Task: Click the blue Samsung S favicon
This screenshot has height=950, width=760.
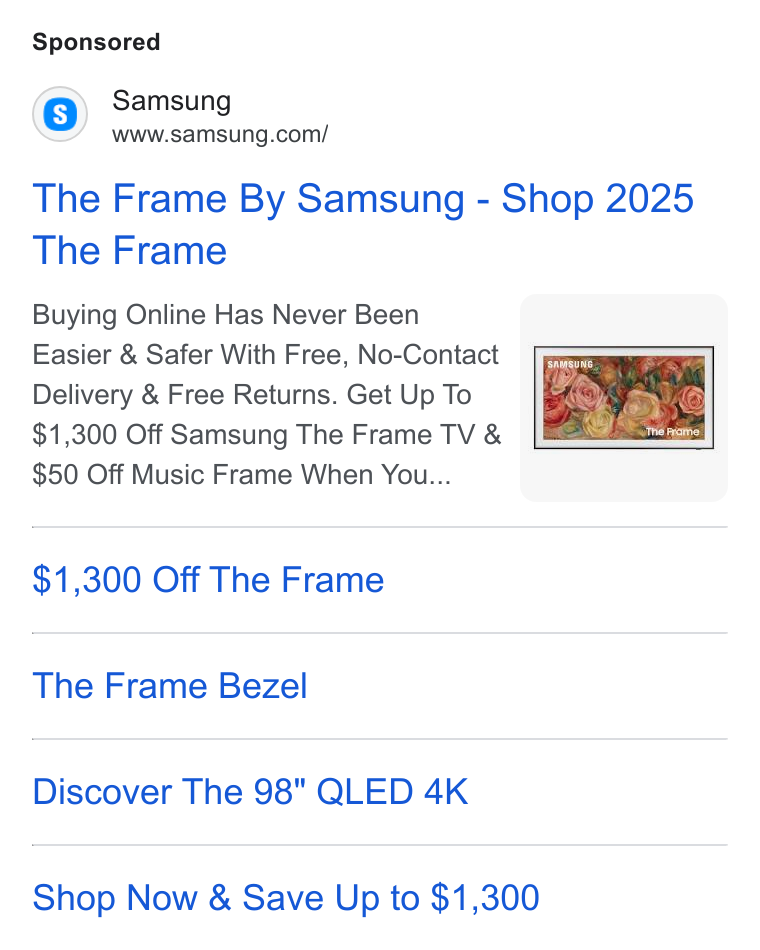Action: [x=60, y=114]
